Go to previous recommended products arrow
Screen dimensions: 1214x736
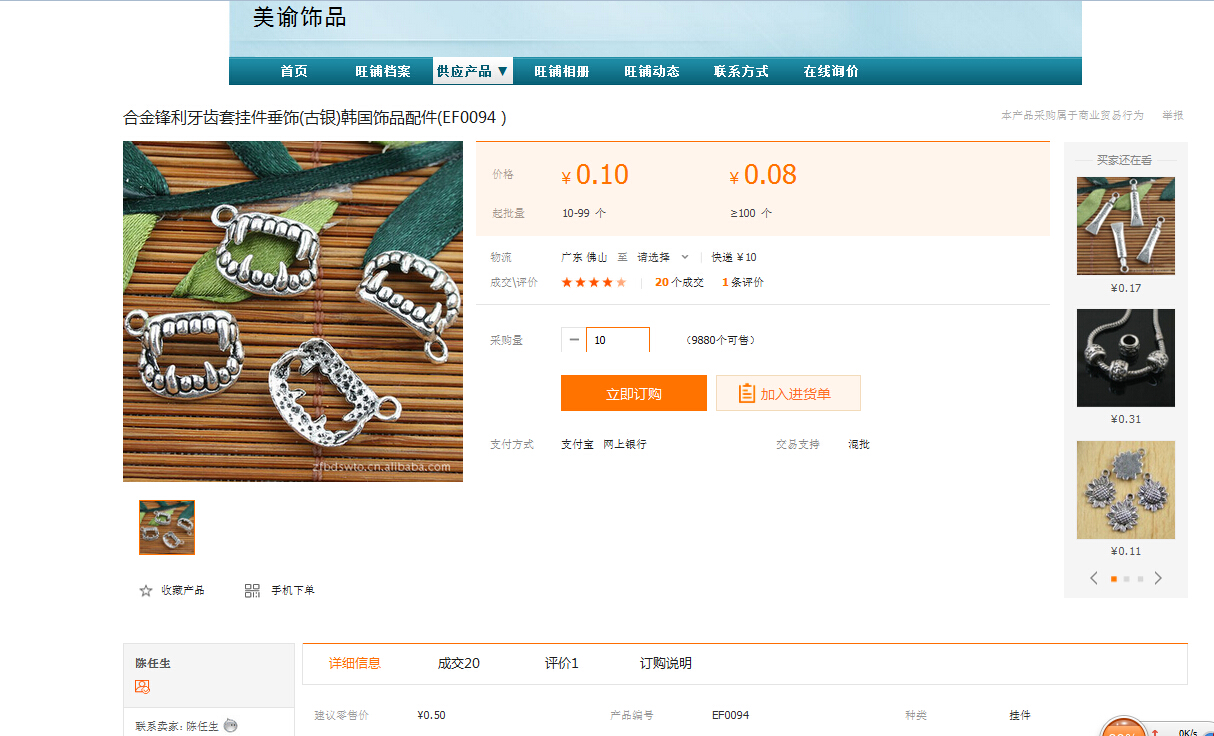tap(1094, 578)
